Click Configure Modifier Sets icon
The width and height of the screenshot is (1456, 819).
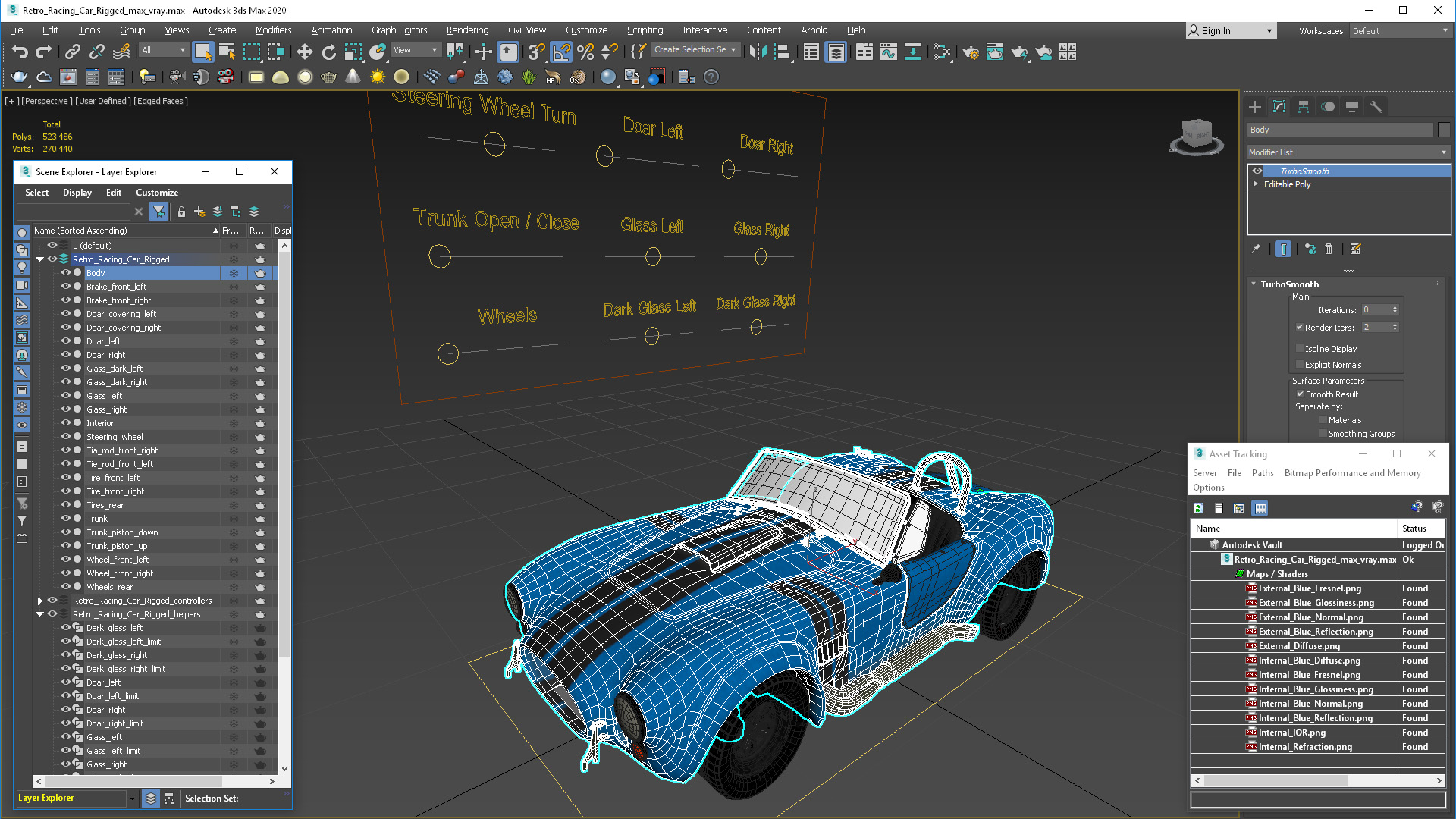(x=1356, y=249)
